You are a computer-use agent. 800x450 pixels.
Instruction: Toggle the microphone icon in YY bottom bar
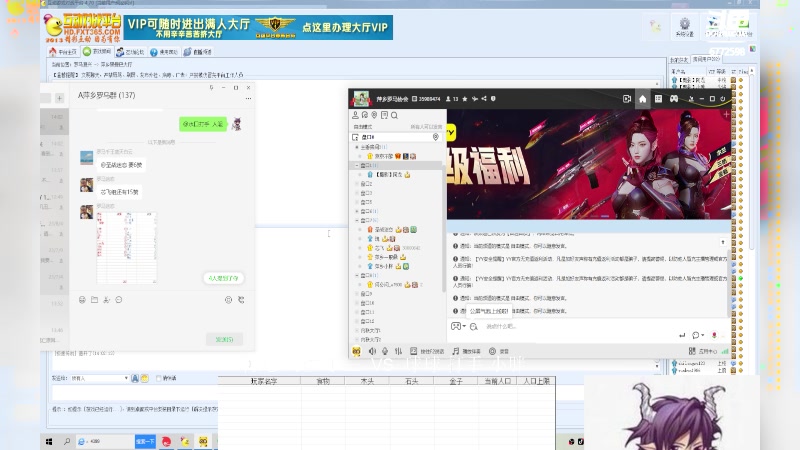click(x=385, y=351)
